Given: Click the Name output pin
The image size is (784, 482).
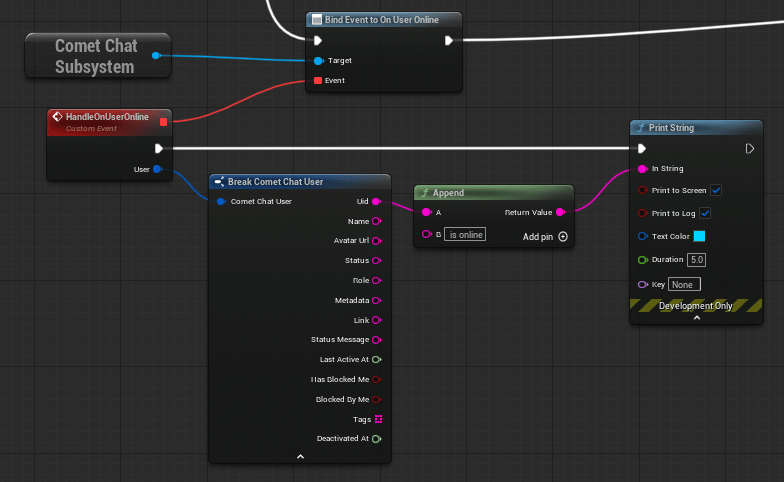Looking at the screenshot, I should pos(376,221).
